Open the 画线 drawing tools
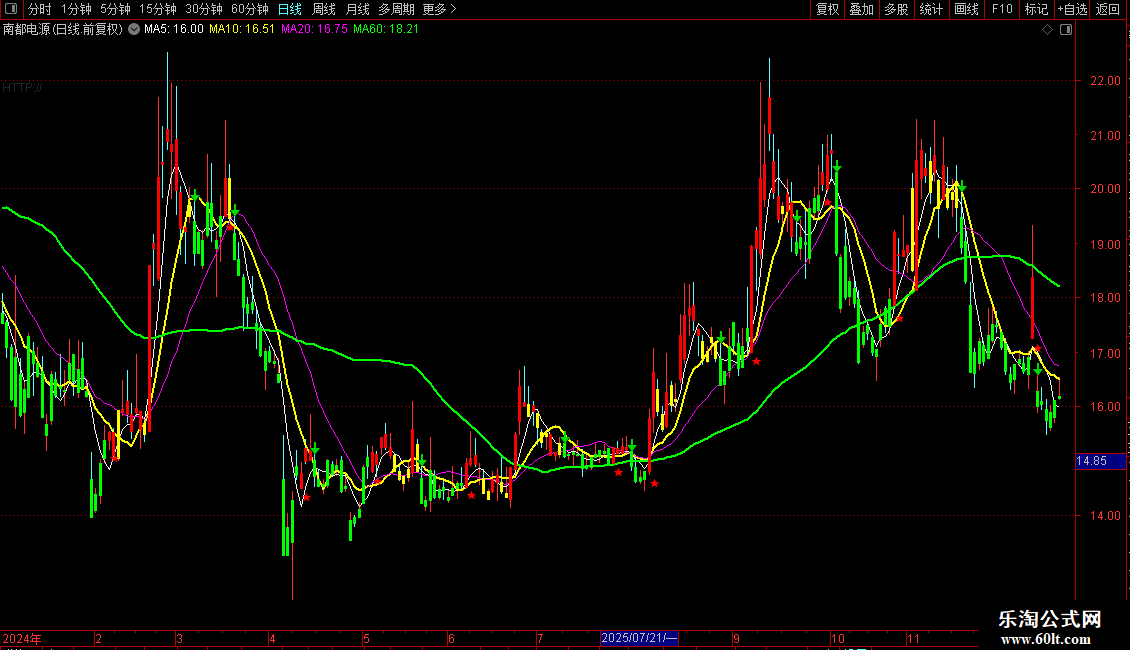Image resolution: width=1130 pixels, height=650 pixels. (x=966, y=9)
